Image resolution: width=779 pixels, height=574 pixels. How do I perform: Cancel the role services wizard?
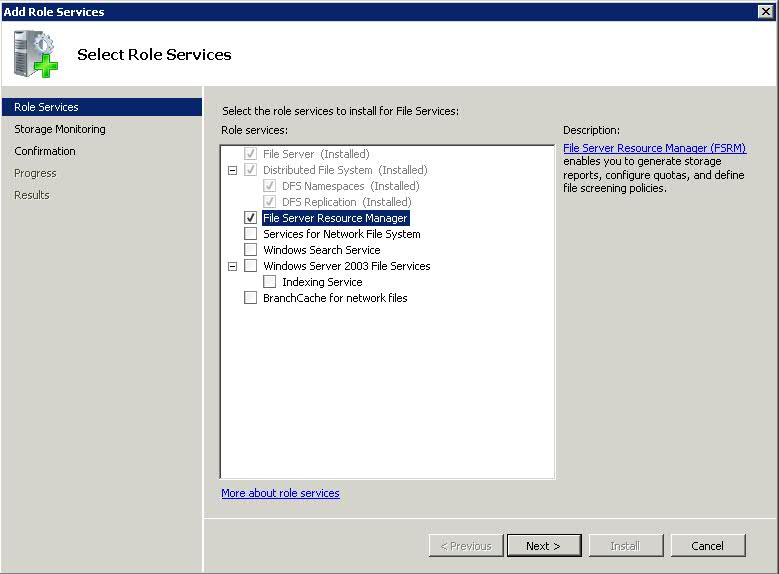coord(708,546)
